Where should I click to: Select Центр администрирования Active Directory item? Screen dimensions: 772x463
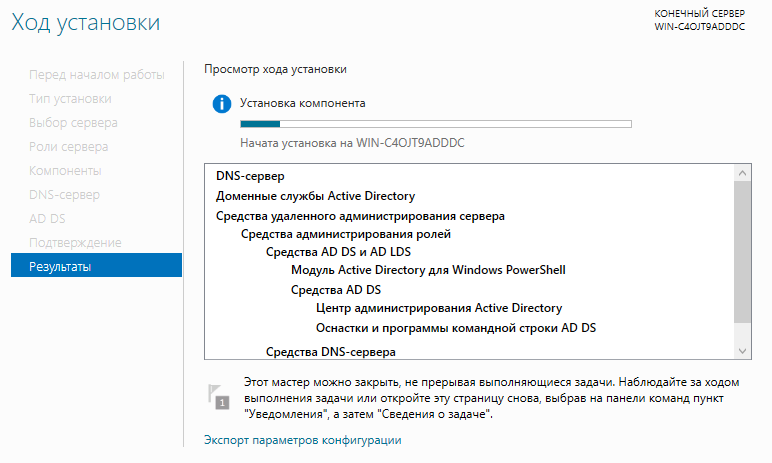pos(439,308)
